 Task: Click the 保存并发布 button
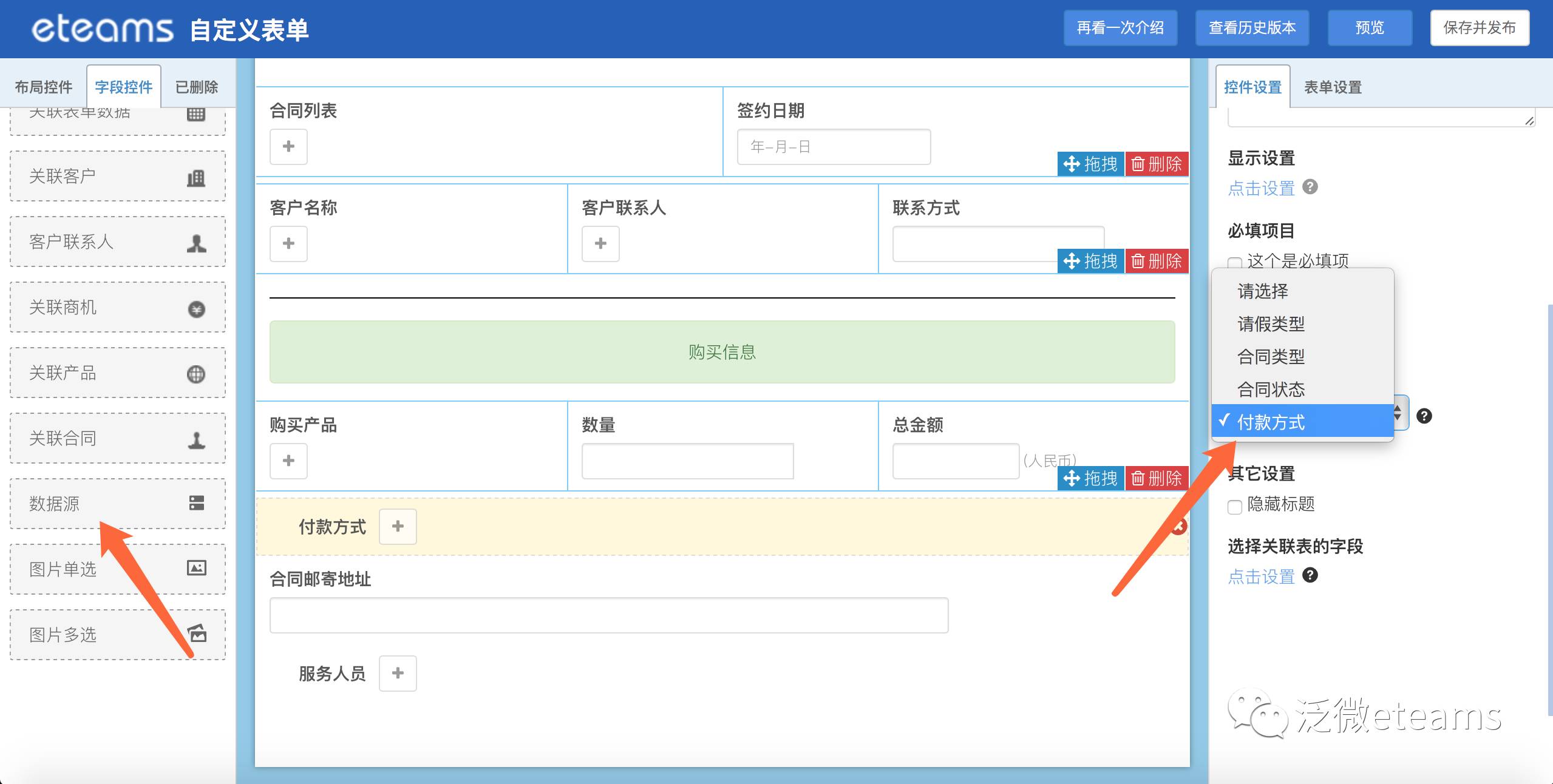pyautogui.click(x=1479, y=28)
